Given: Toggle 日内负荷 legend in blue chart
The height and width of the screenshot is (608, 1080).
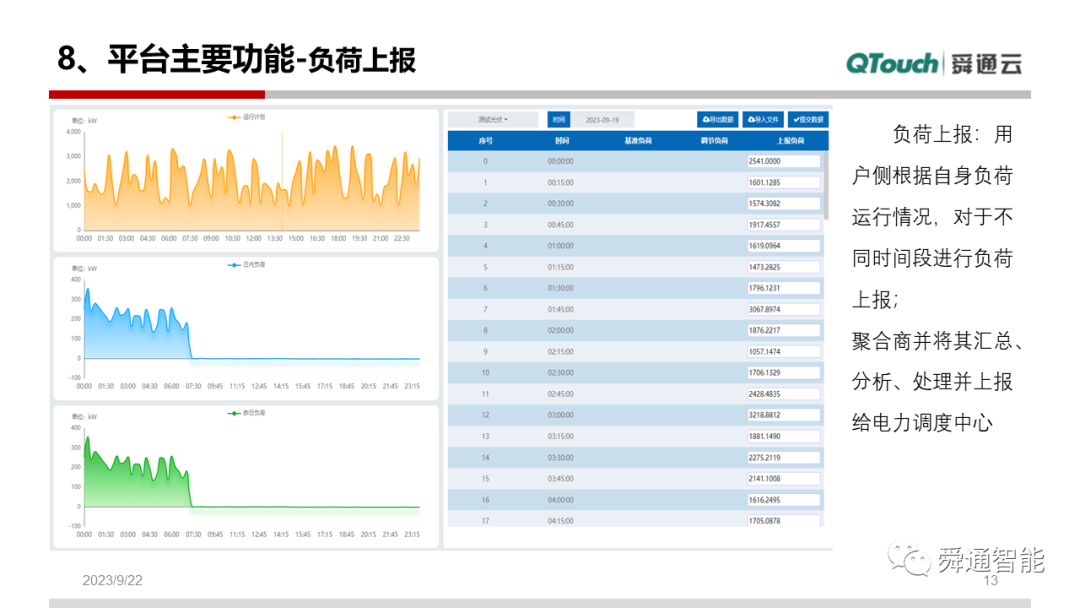Looking at the screenshot, I should tap(247, 264).
